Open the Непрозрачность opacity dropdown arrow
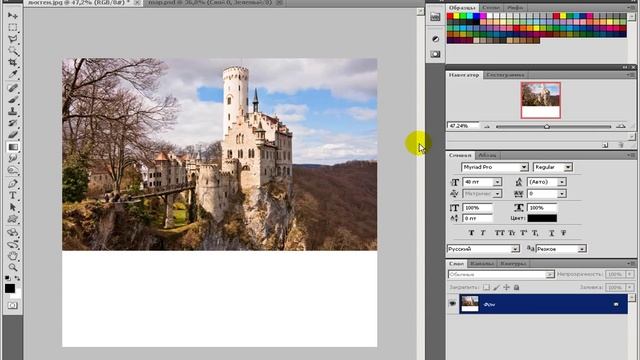This screenshot has height=360, width=640. pyautogui.click(x=630, y=274)
